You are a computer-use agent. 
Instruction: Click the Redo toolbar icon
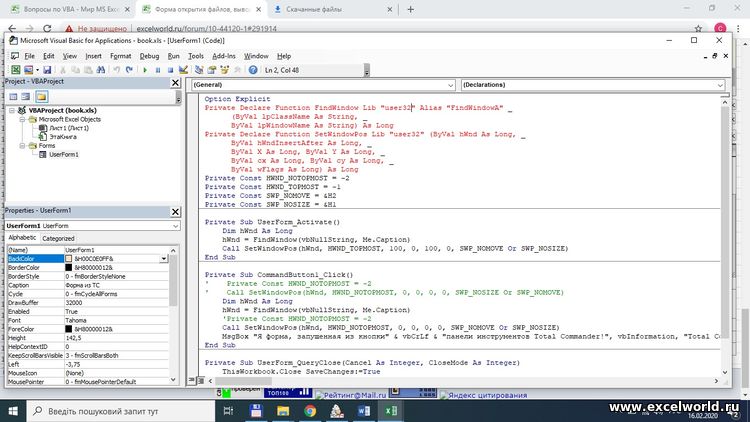129,70
